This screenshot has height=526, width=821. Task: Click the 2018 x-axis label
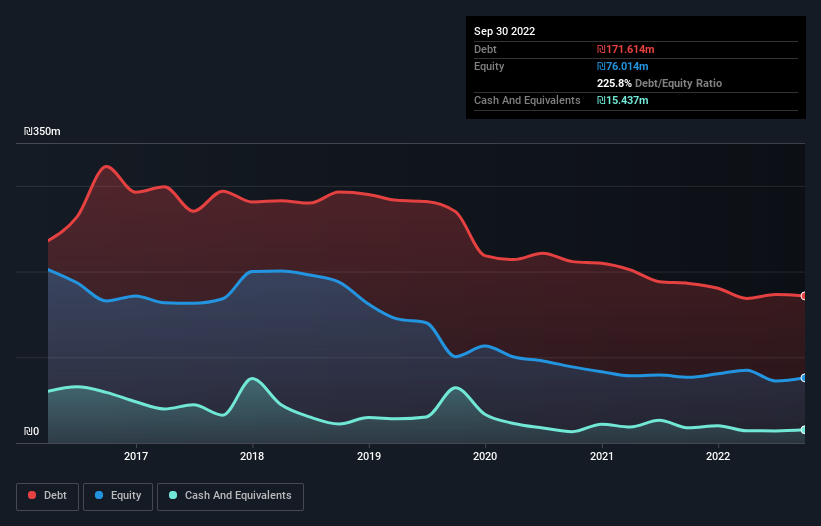click(x=252, y=456)
